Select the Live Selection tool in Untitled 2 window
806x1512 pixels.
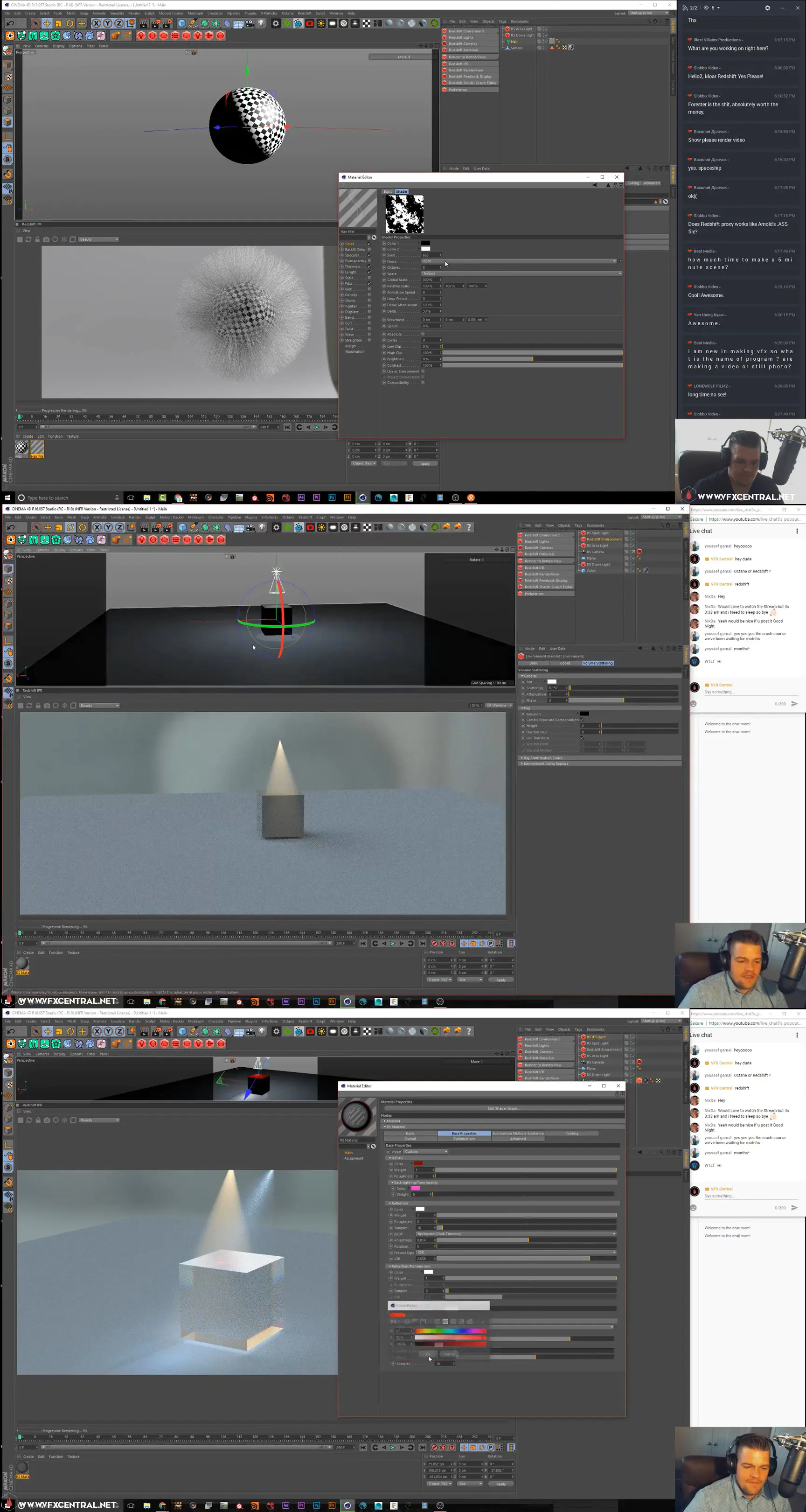click(35, 23)
